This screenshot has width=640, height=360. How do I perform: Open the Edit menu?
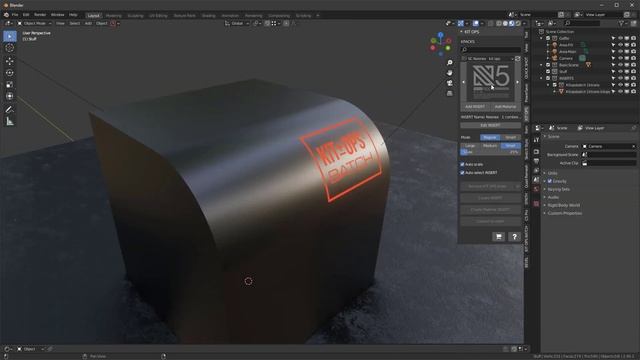pos(26,15)
